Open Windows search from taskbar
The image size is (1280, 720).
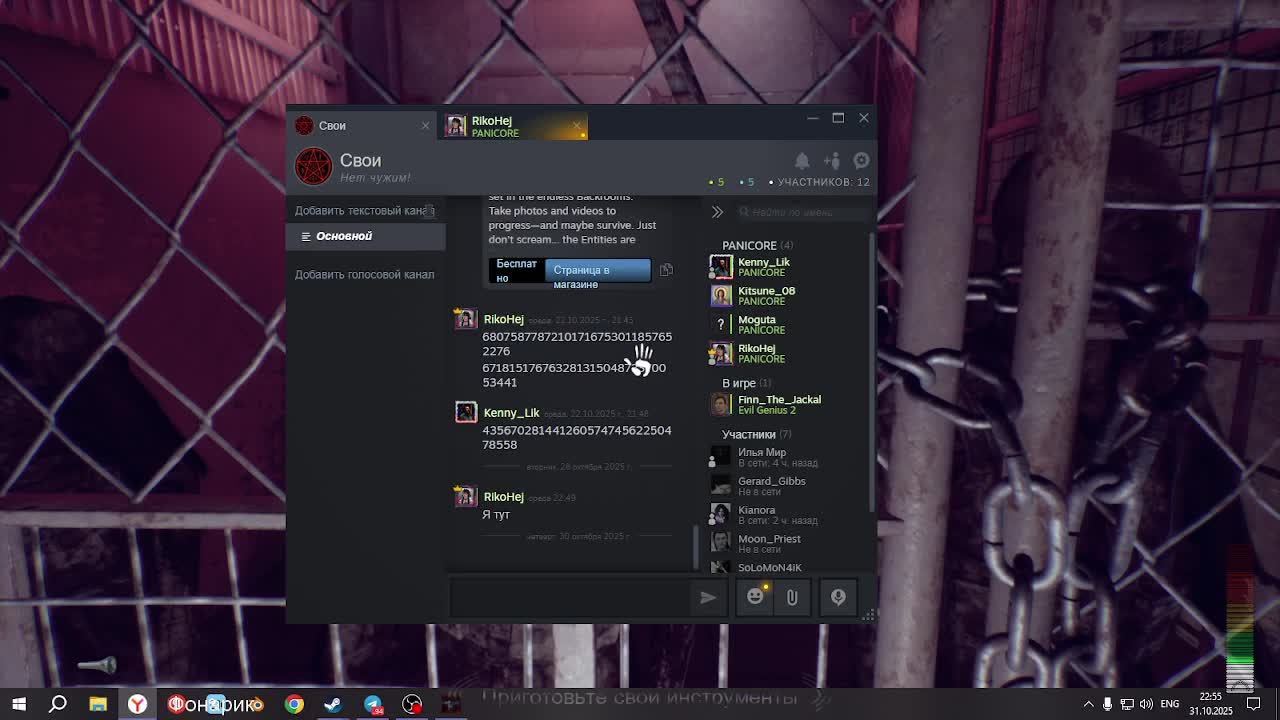(x=58, y=704)
